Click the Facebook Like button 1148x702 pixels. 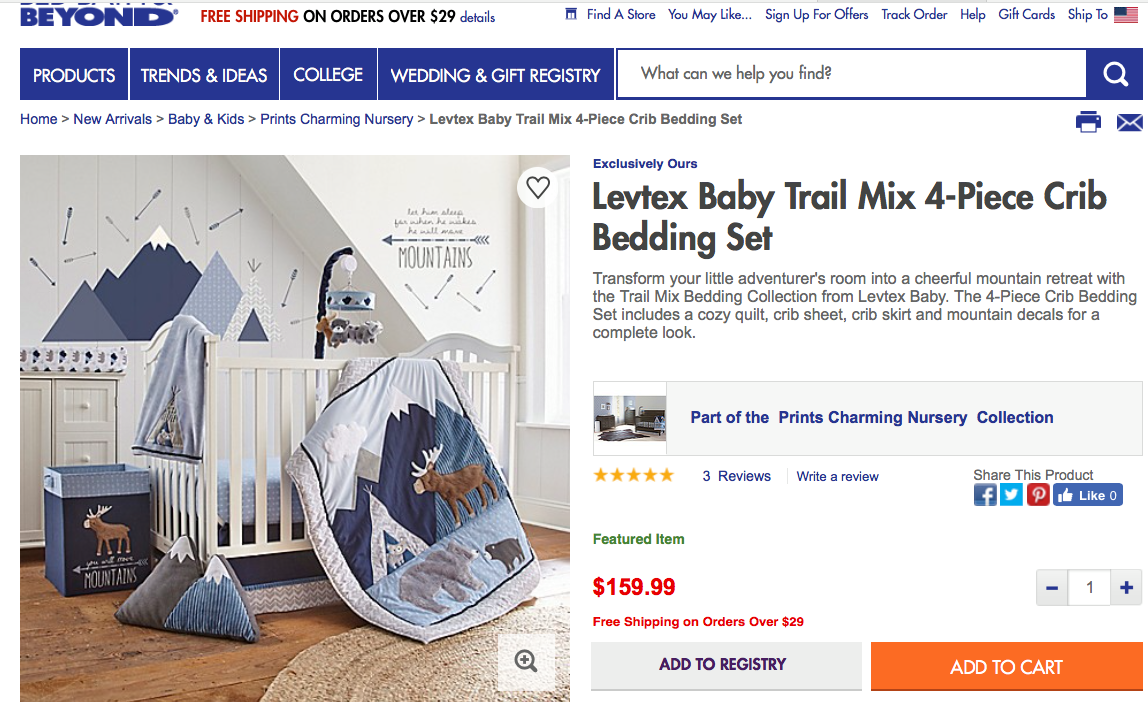1087,495
